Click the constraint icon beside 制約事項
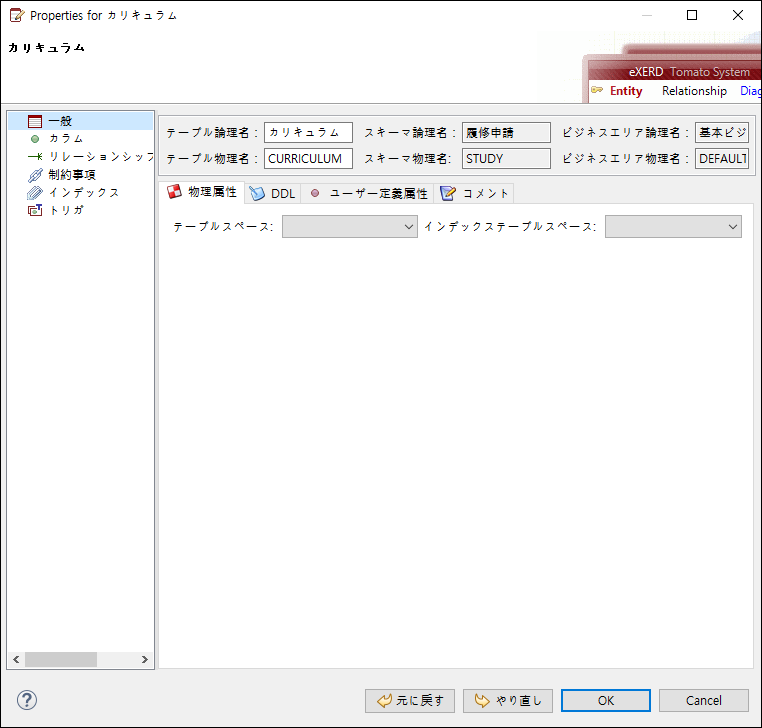Image resolution: width=762 pixels, height=728 pixels. coord(35,174)
